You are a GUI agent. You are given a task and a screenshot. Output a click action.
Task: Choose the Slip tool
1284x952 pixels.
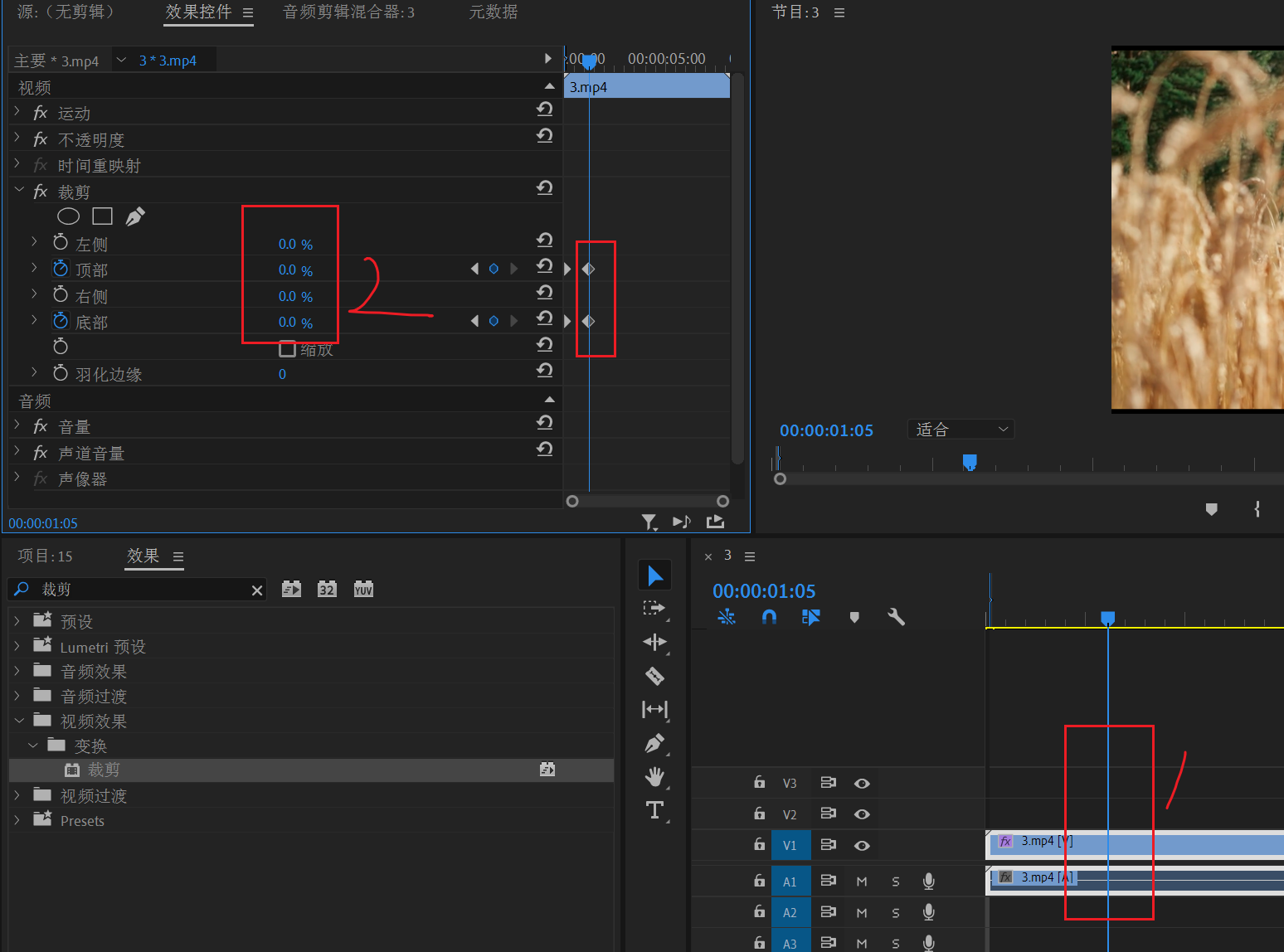(654, 709)
